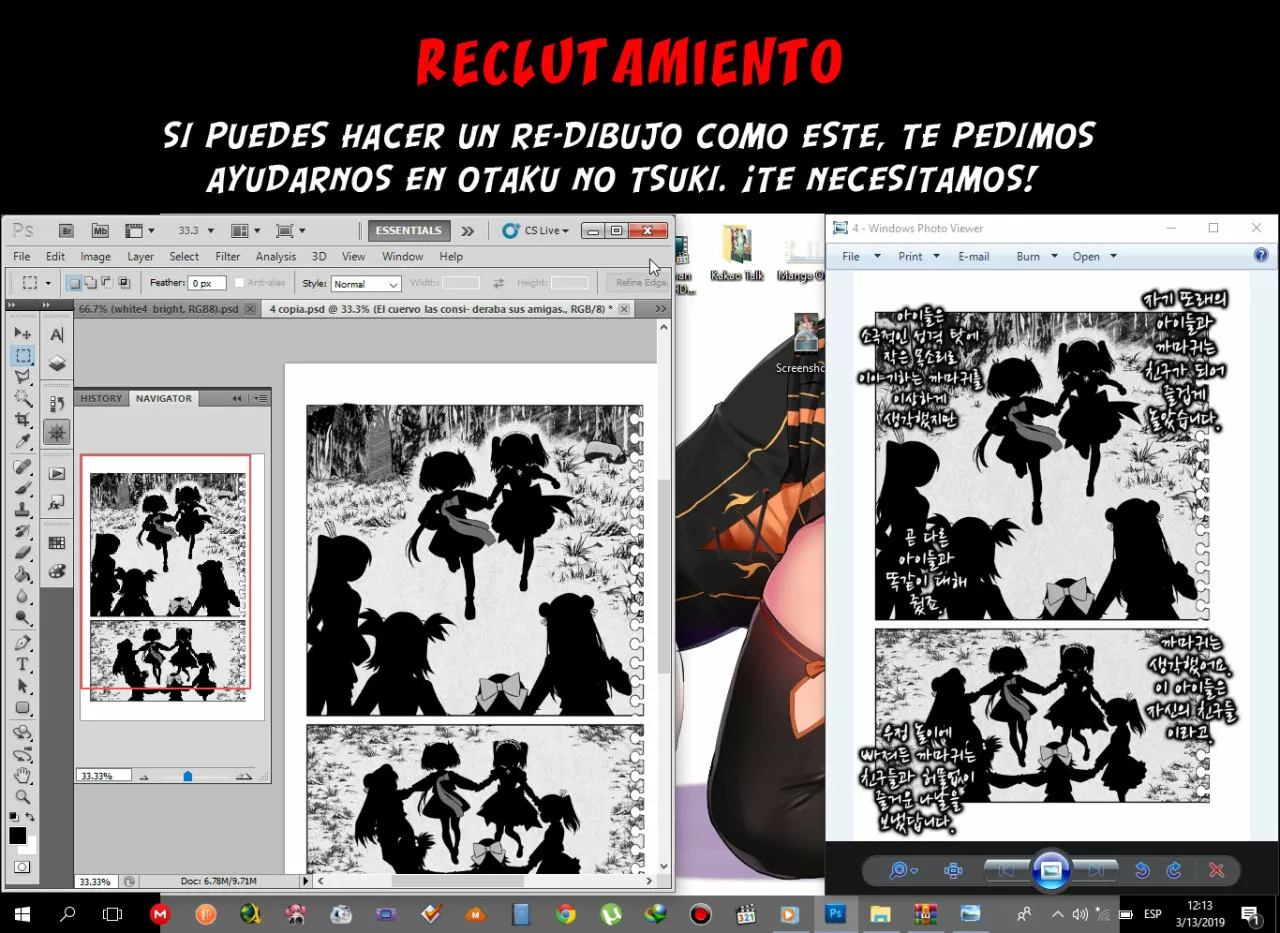Toggle Subtract from selection mode
The image size is (1280, 933).
tap(108, 282)
